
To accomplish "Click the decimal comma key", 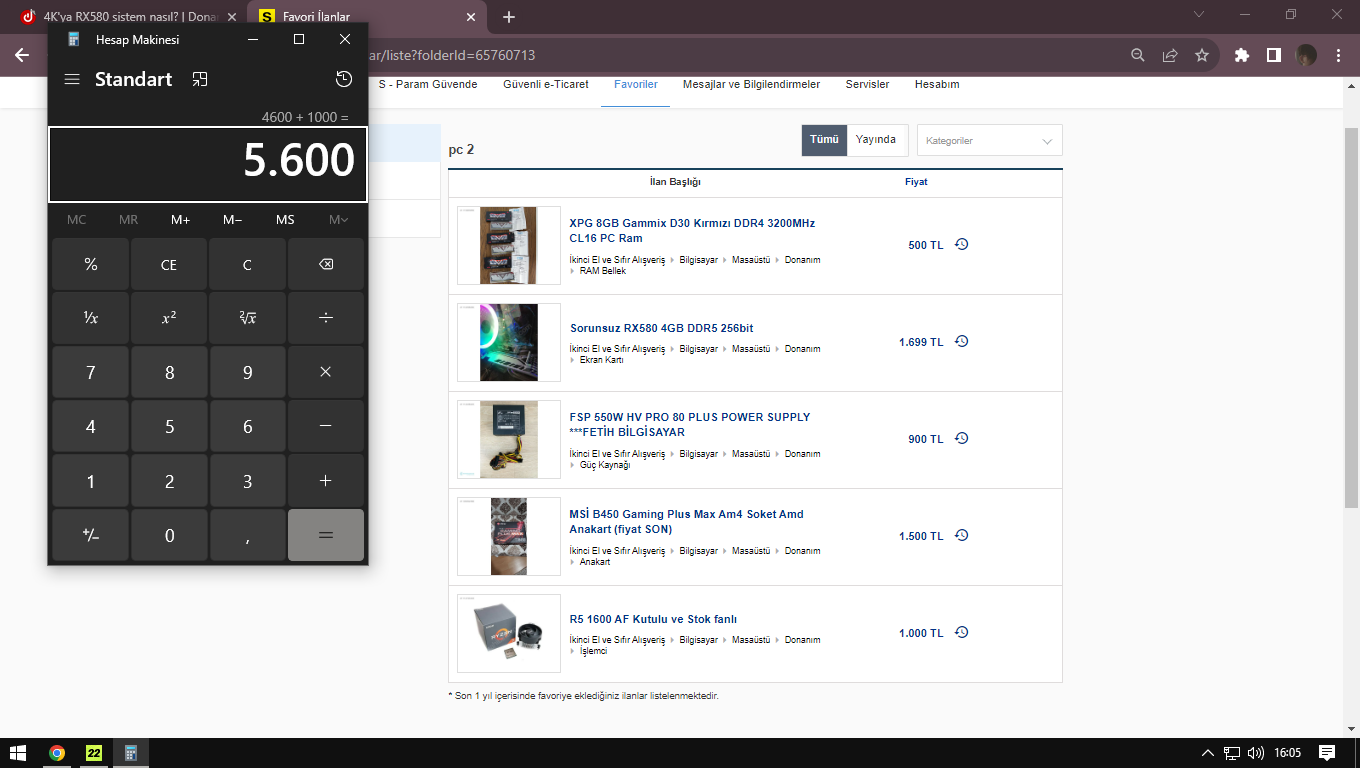I will point(248,535).
